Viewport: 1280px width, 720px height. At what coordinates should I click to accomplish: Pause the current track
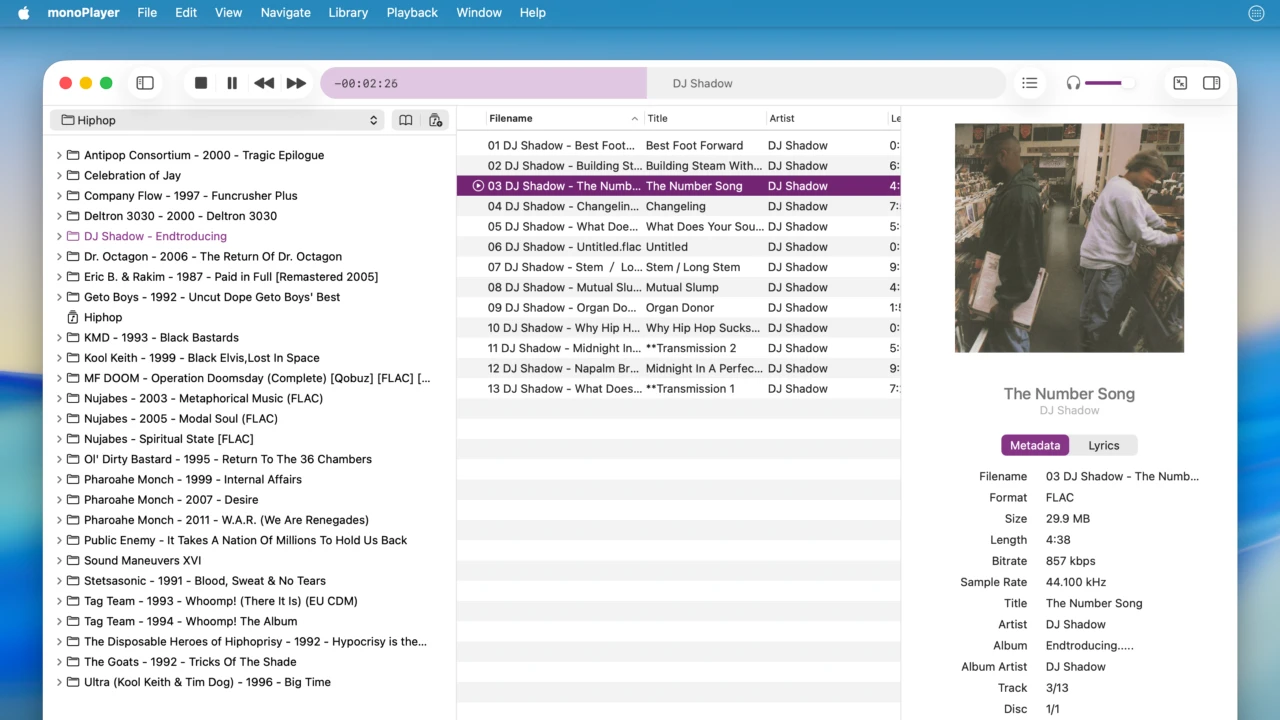[232, 83]
